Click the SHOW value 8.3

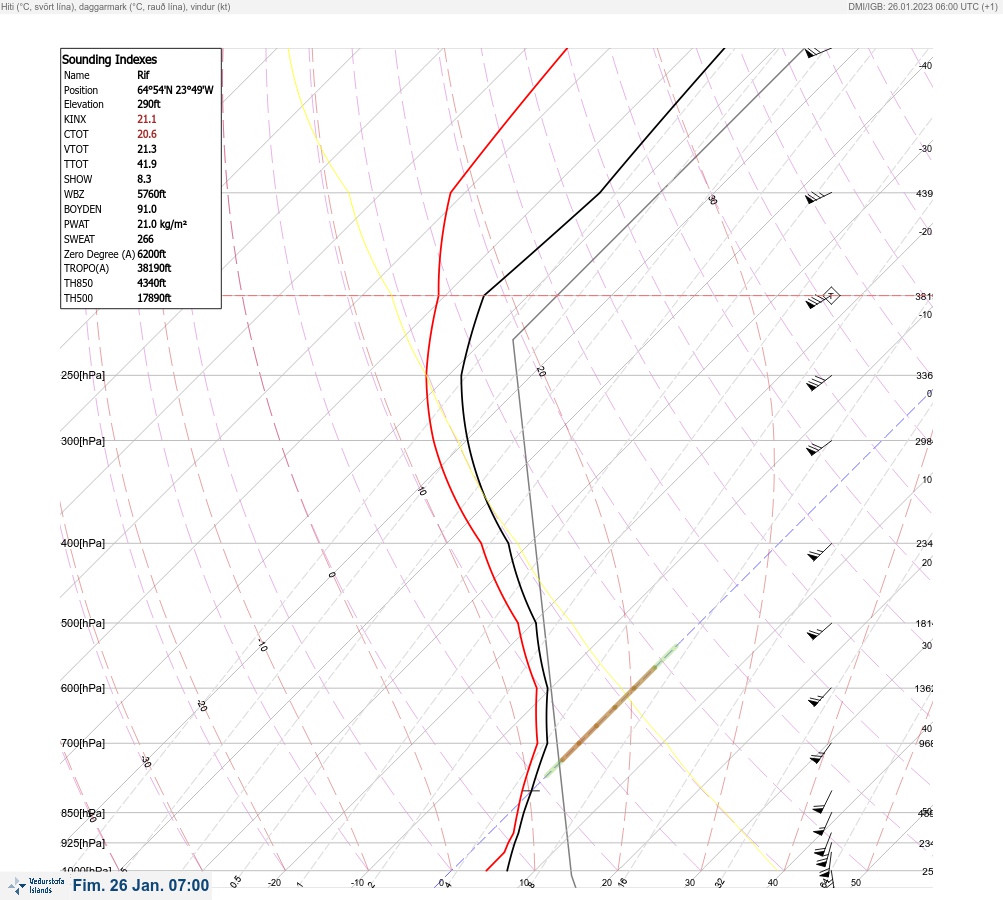[x=144, y=179]
